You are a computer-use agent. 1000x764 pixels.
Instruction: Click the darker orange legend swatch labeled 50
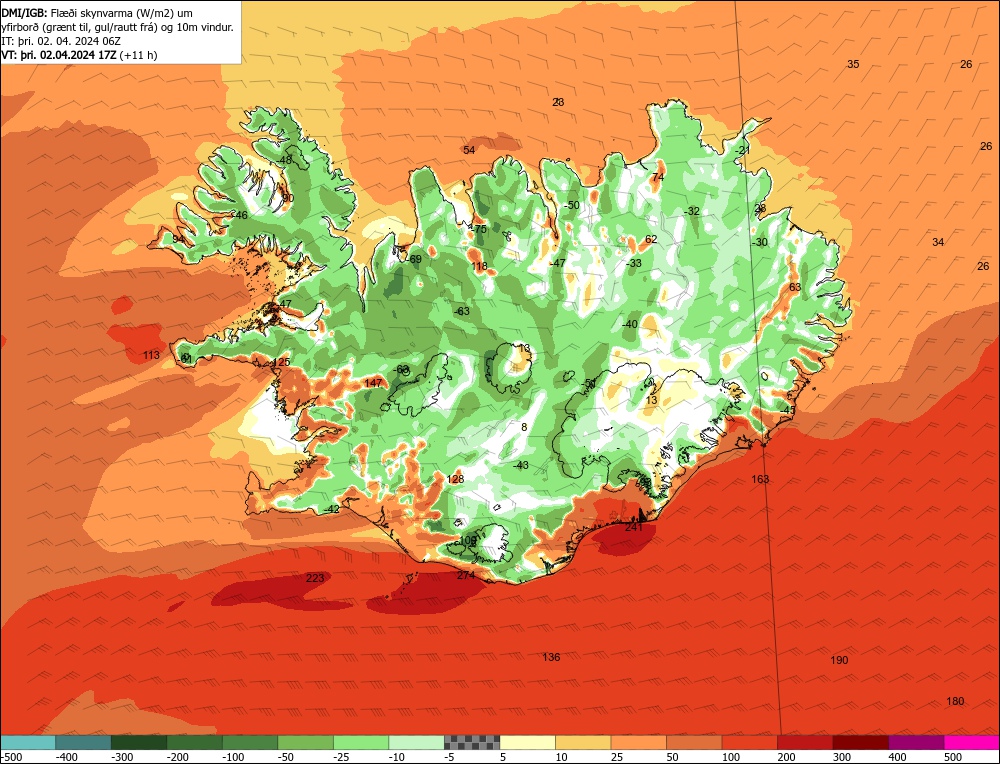point(694,742)
